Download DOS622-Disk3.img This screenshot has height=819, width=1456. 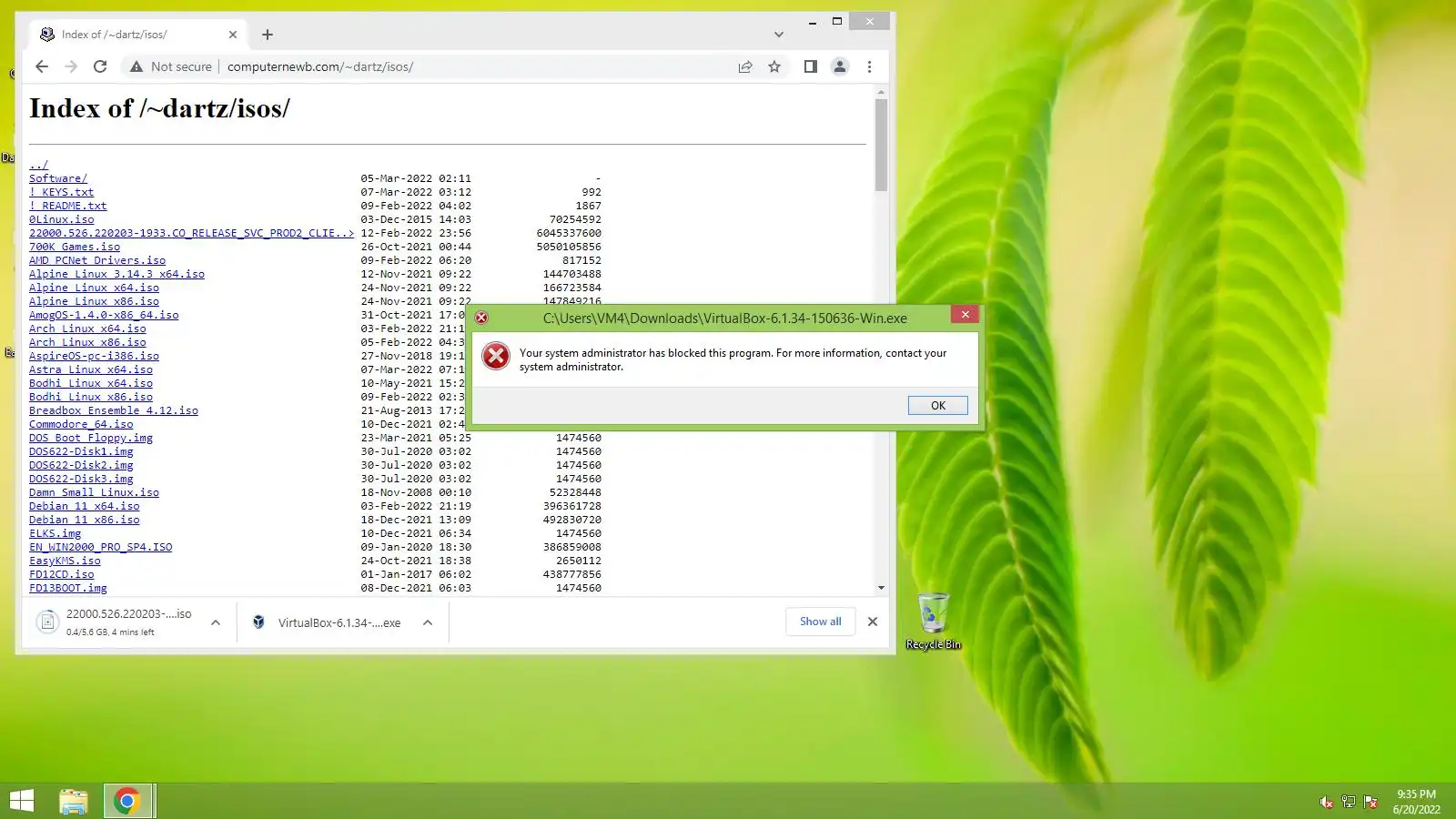[x=81, y=479]
